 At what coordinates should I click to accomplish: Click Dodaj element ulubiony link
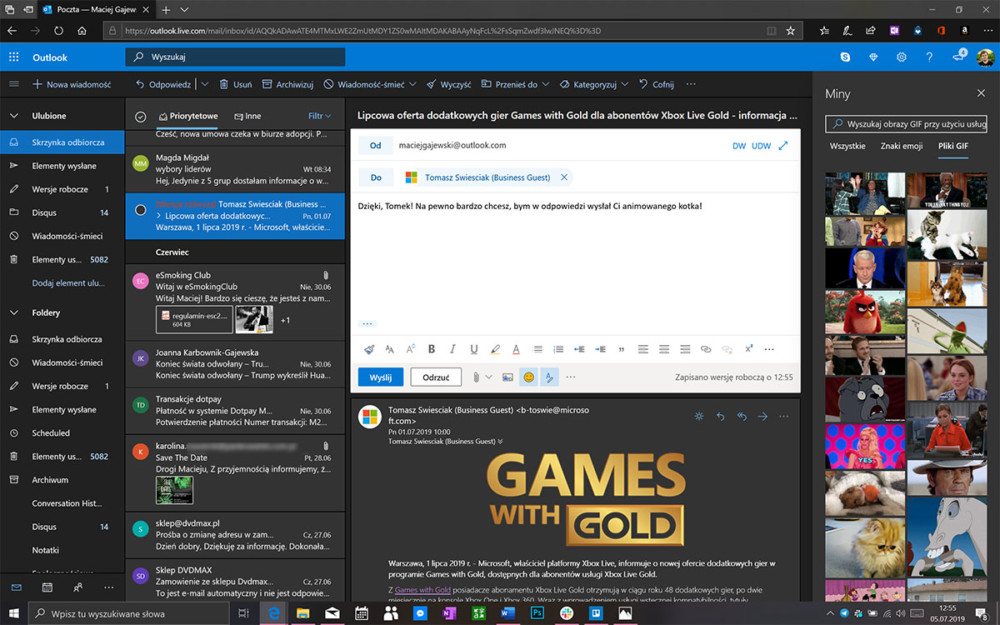tap(68, 283)
